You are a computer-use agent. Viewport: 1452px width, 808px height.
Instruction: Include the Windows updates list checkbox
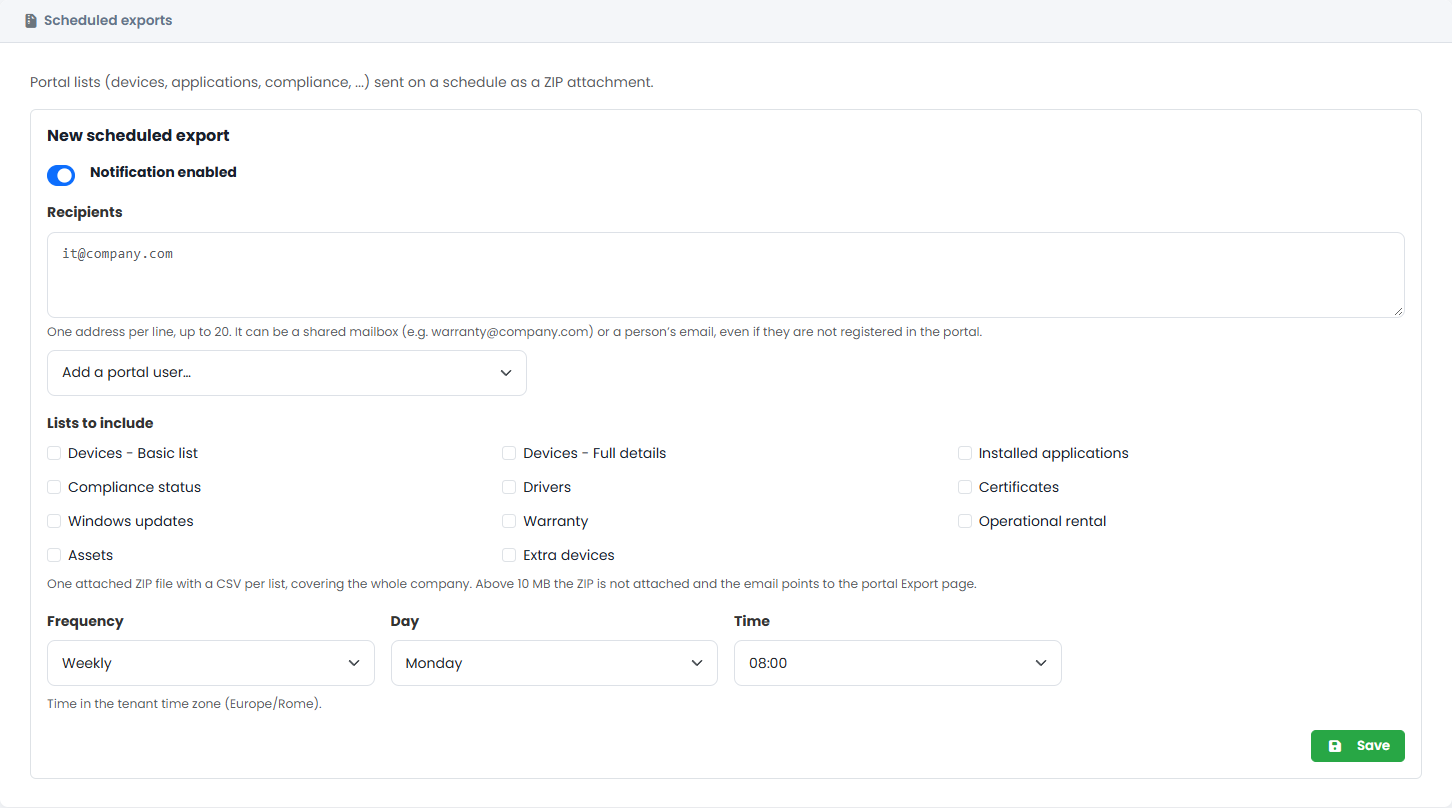click(x=54, y=521)
